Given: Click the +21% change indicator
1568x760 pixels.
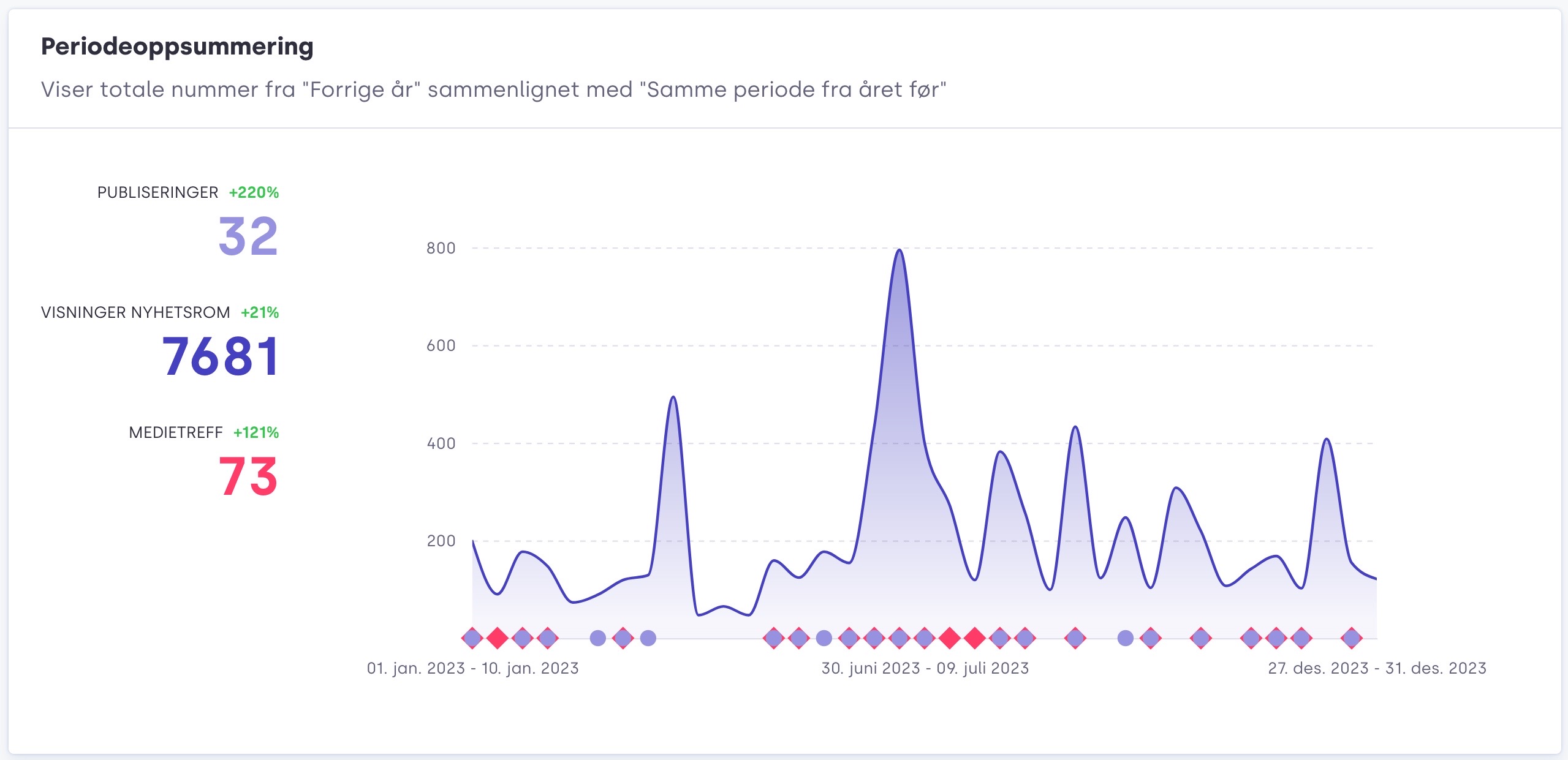Looking at the screenshot, I should point(260,312).
